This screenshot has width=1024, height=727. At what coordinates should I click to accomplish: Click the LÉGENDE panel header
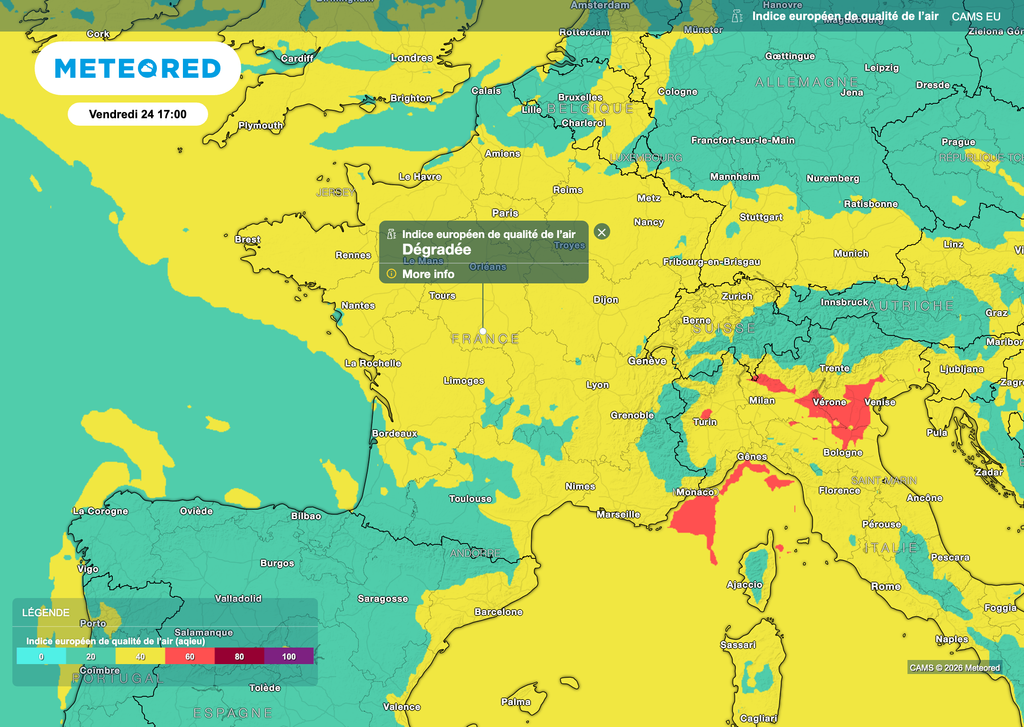pyautogui.click(x=47, y=612)
